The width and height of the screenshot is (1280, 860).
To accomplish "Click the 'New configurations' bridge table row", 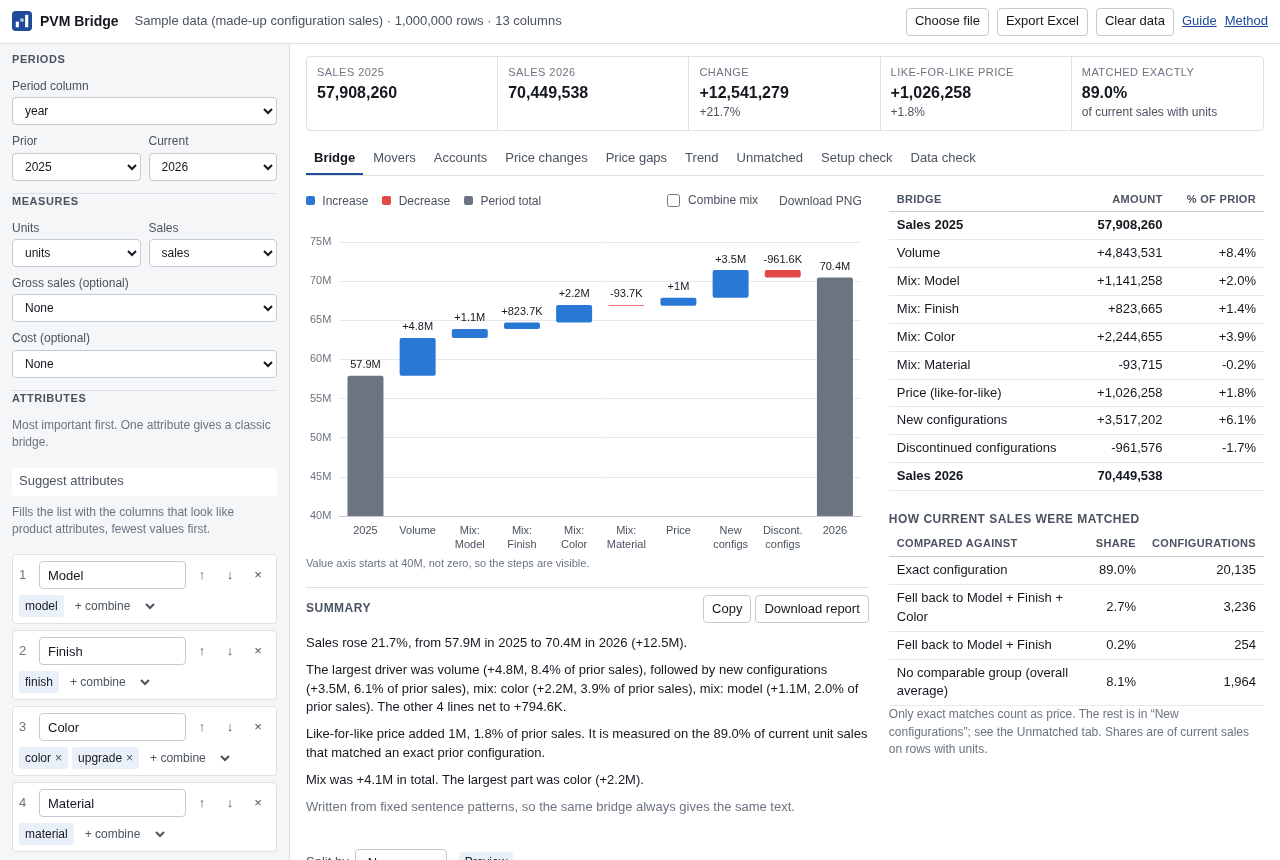I will pos(1076,420).
